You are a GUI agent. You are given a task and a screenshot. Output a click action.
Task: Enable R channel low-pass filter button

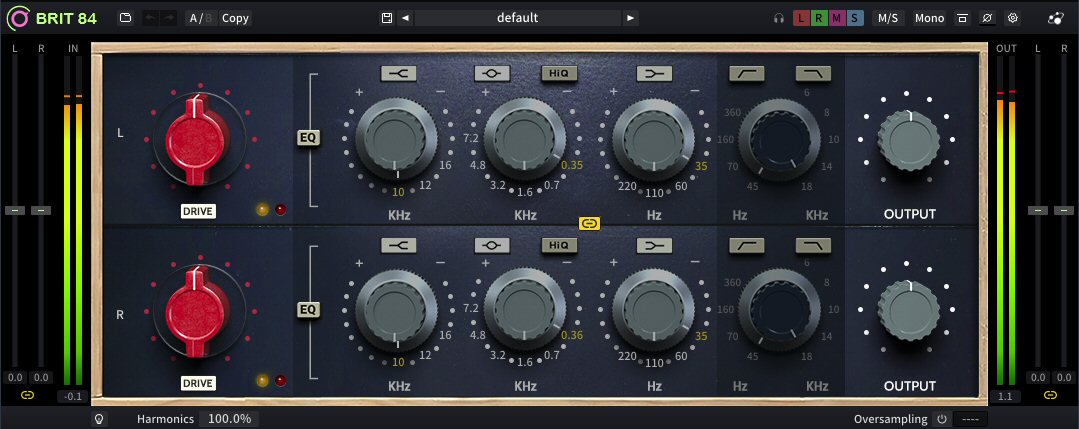[813, 245]
